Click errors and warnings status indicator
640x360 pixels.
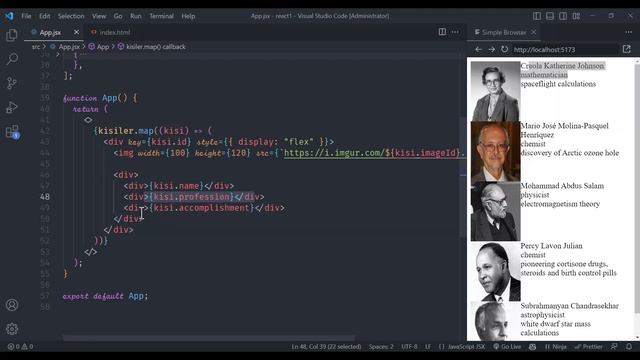click(x=20, y=347)
